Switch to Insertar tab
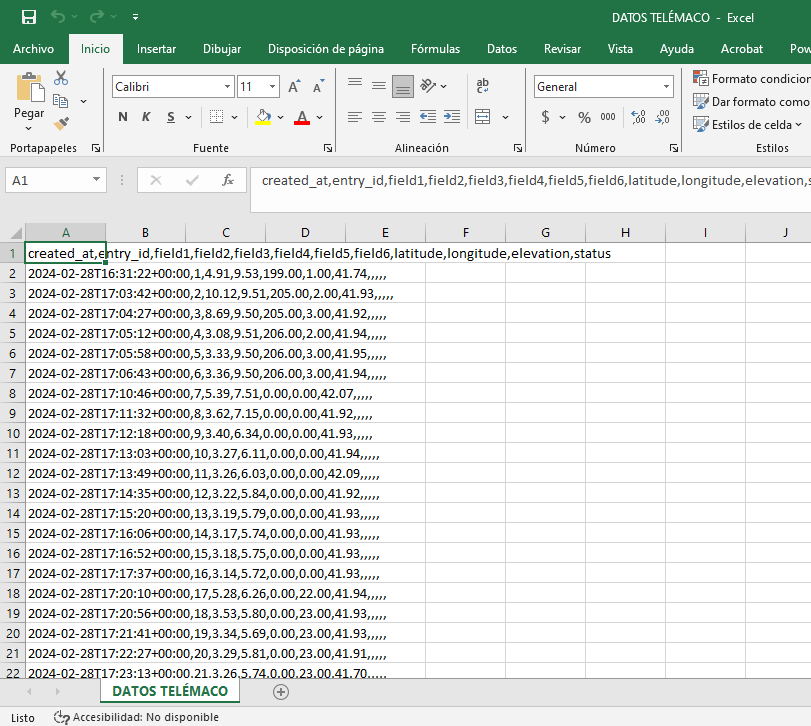 [x=156, y=49]
